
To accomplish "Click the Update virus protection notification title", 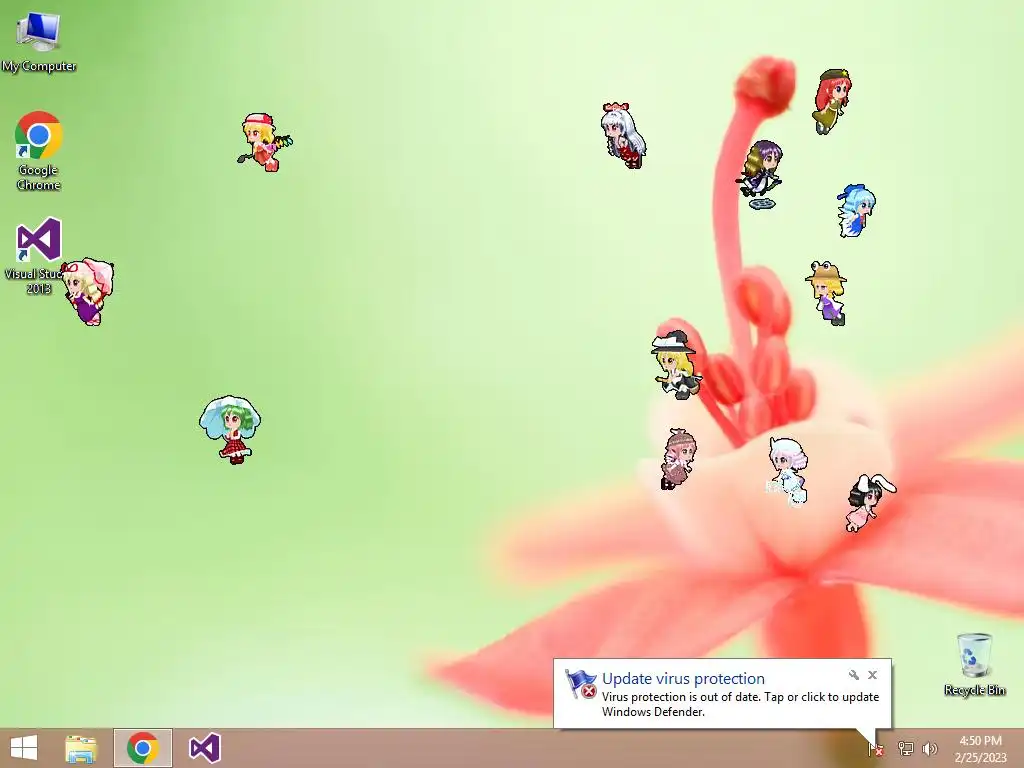I will [x=683, y=679].
